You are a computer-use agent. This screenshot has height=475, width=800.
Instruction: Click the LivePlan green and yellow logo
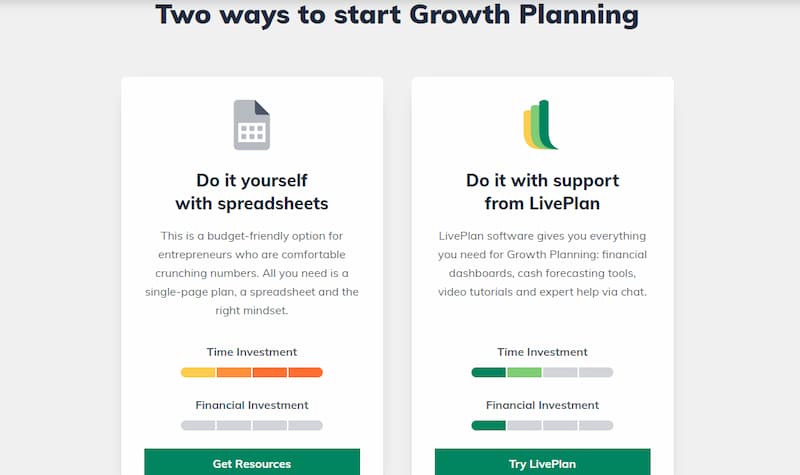[541, 125]
